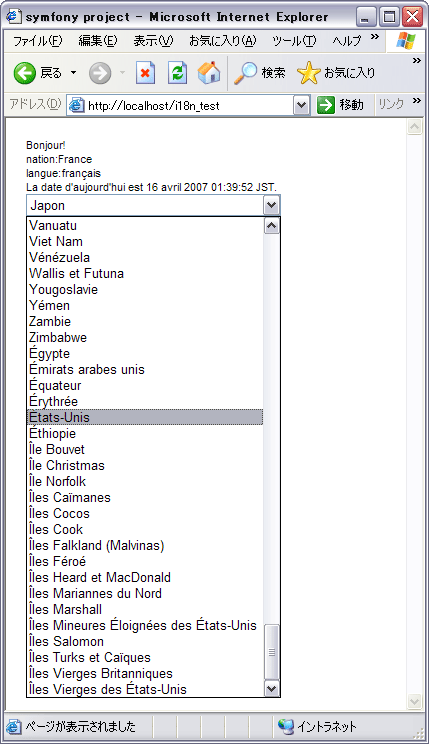Expand the リンク links toolbar chevron
The width and height of the screenshot is (429, 744).
click(417, 101)
